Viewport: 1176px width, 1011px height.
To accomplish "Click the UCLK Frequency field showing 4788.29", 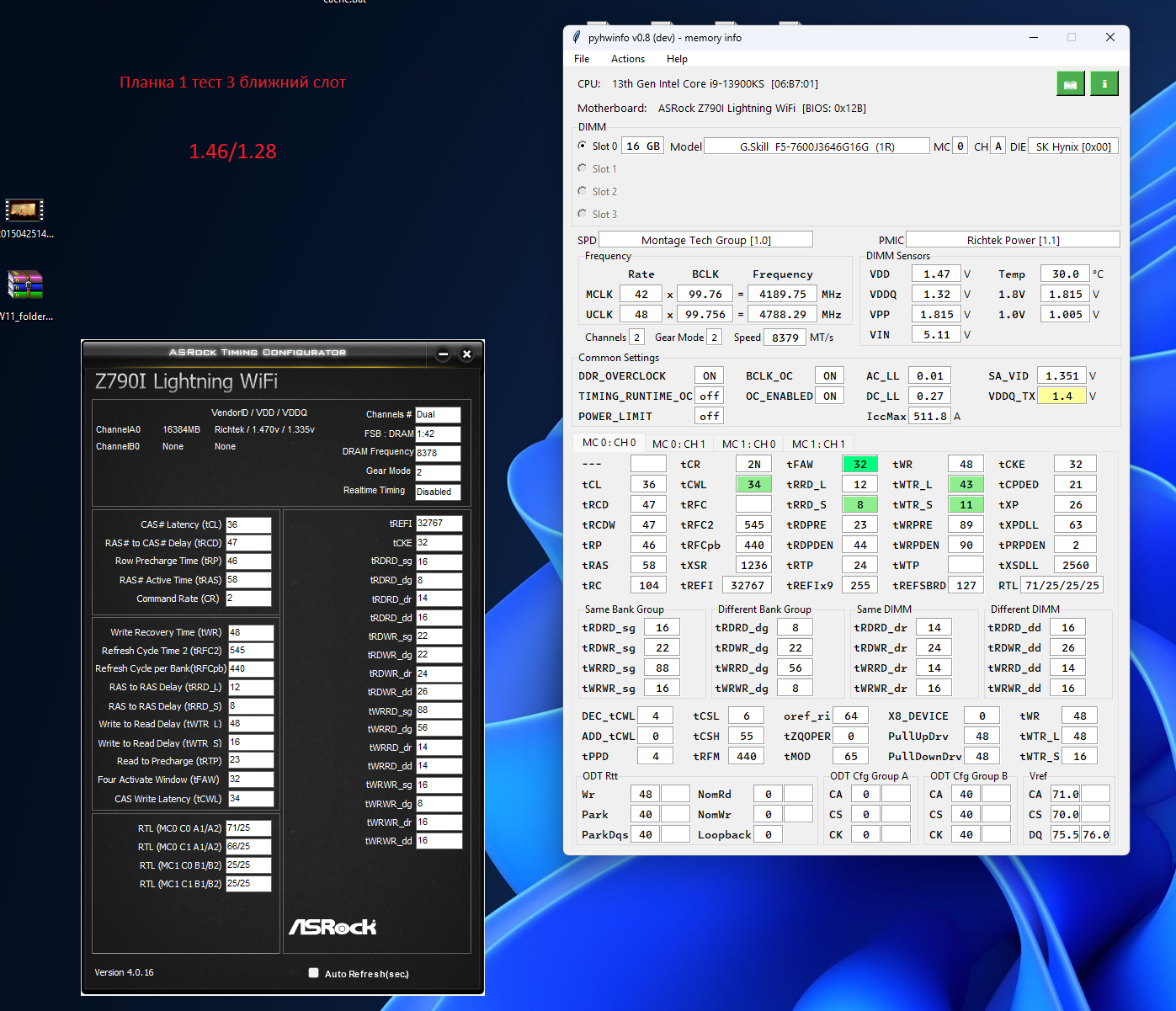I will 783,314.
